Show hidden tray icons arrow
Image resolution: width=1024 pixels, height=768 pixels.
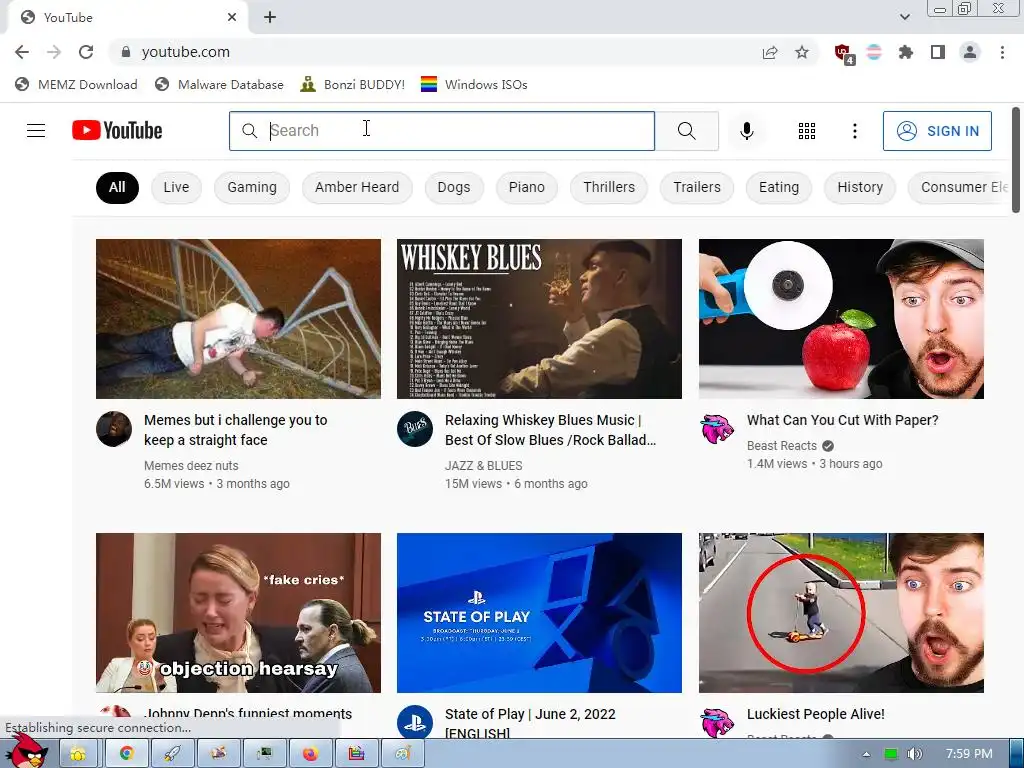point(867,754)
